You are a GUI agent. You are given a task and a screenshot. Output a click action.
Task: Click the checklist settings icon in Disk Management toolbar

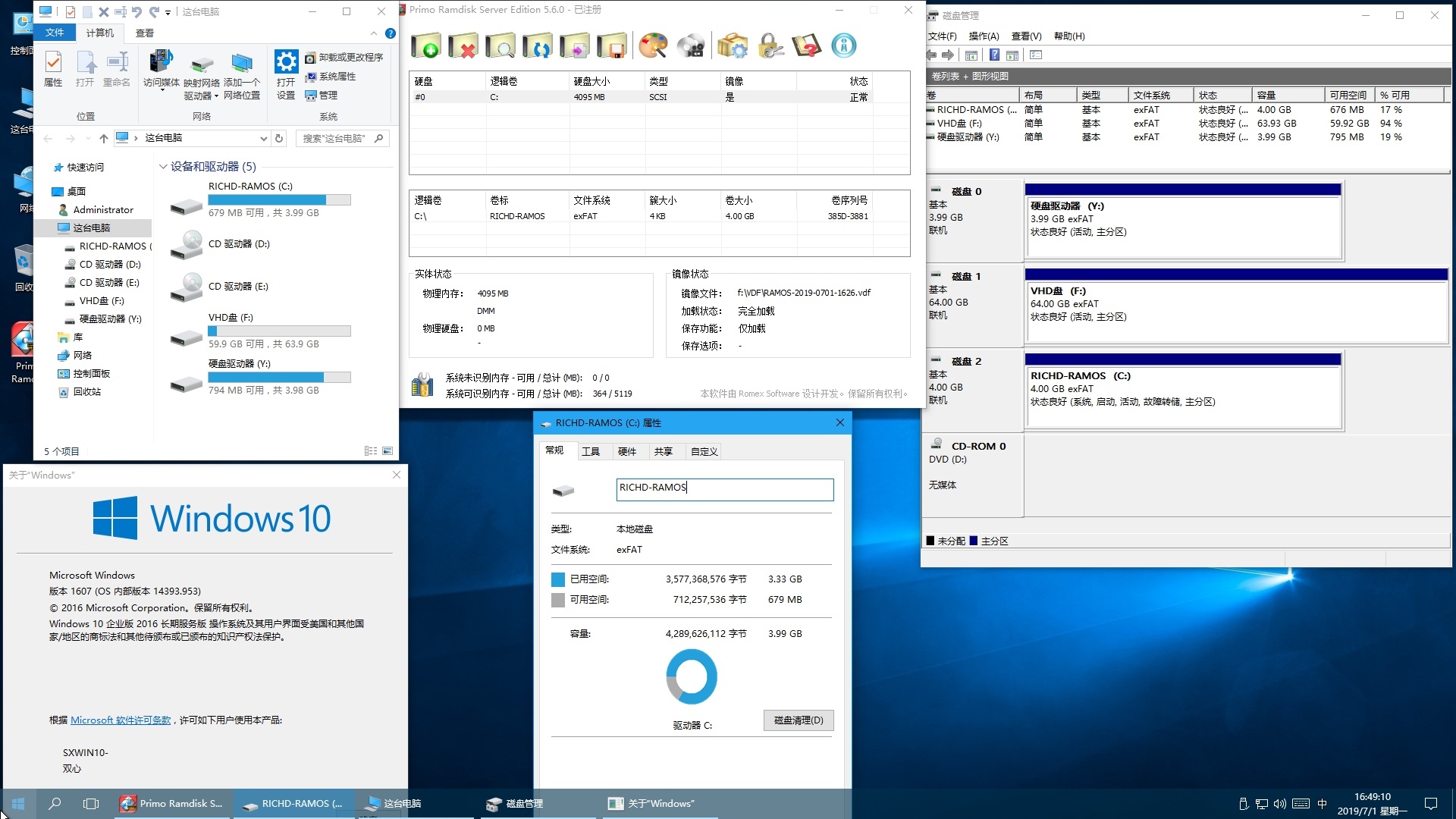[1037, 55]
